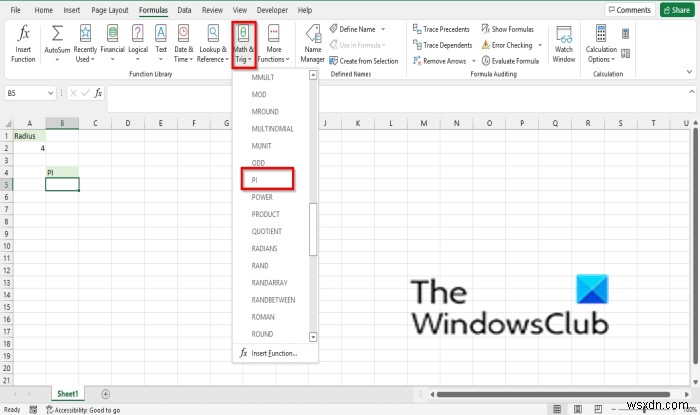This screenshot has height=415, width=700.
Task: Select RANDBETWEEN from the list
Action: [271, 300]
